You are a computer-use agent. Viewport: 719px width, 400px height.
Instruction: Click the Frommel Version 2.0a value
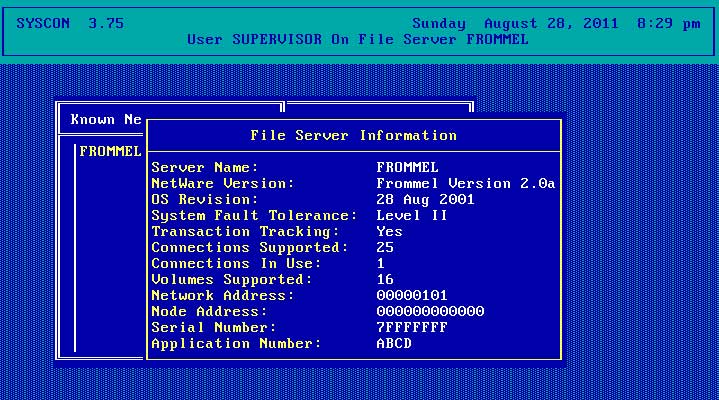pos(465,184)
